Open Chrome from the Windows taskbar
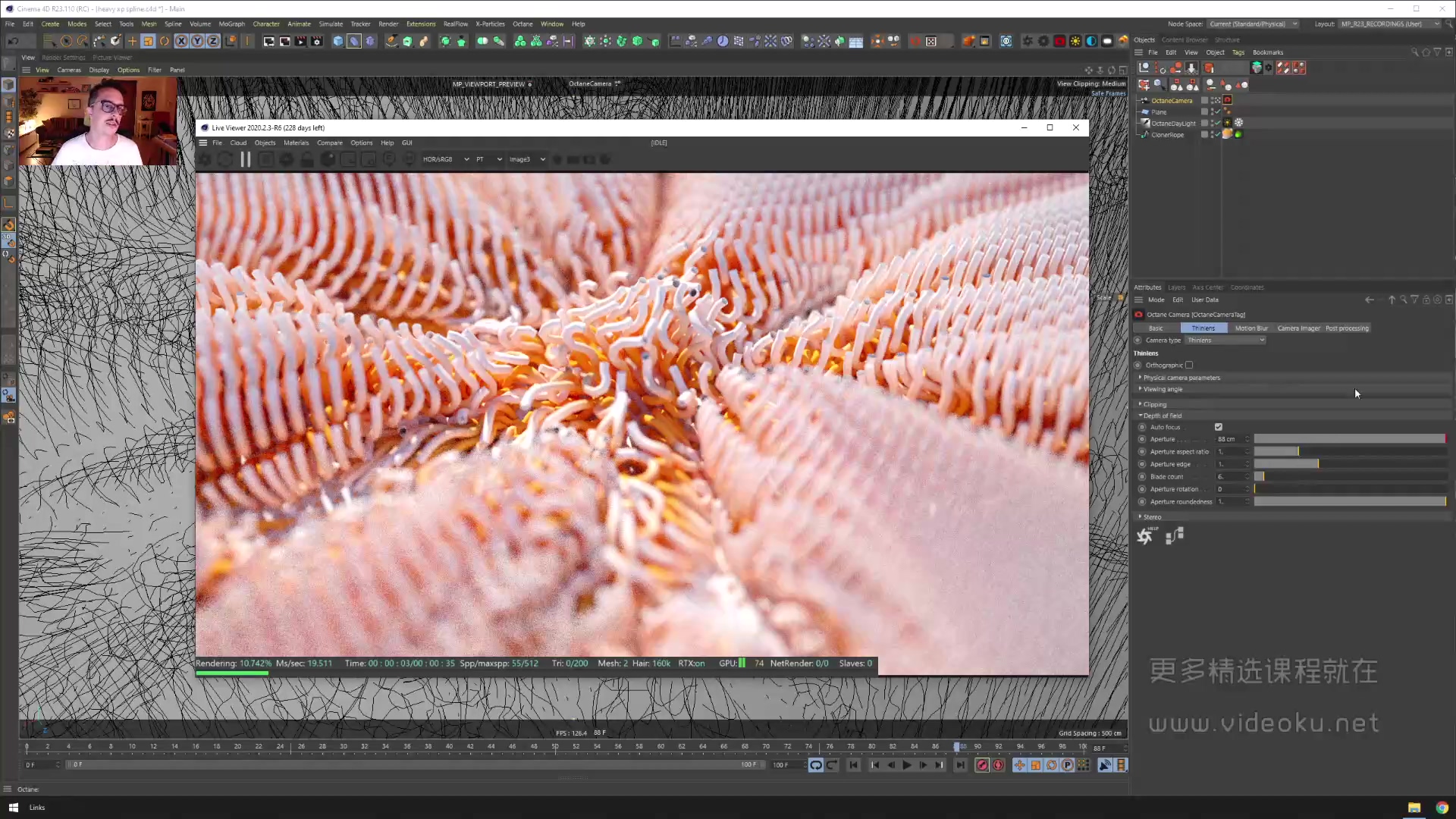 (x=1442, y=808)
